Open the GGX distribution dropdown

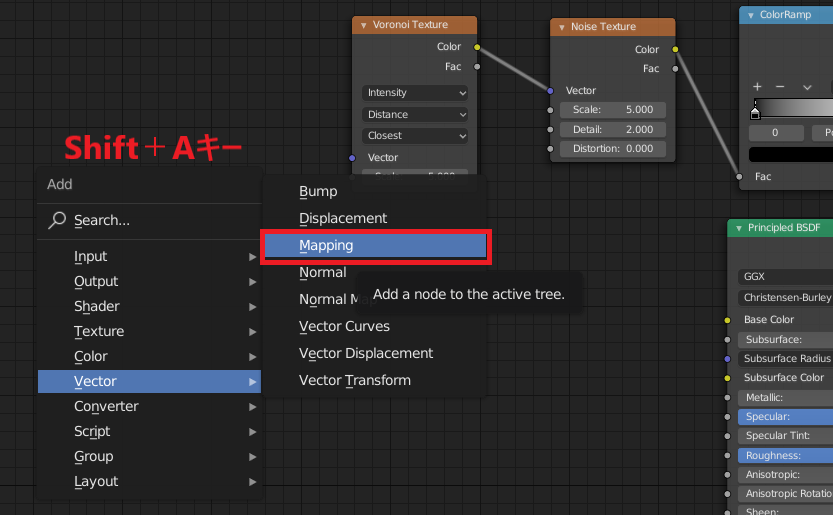[785, 276]
